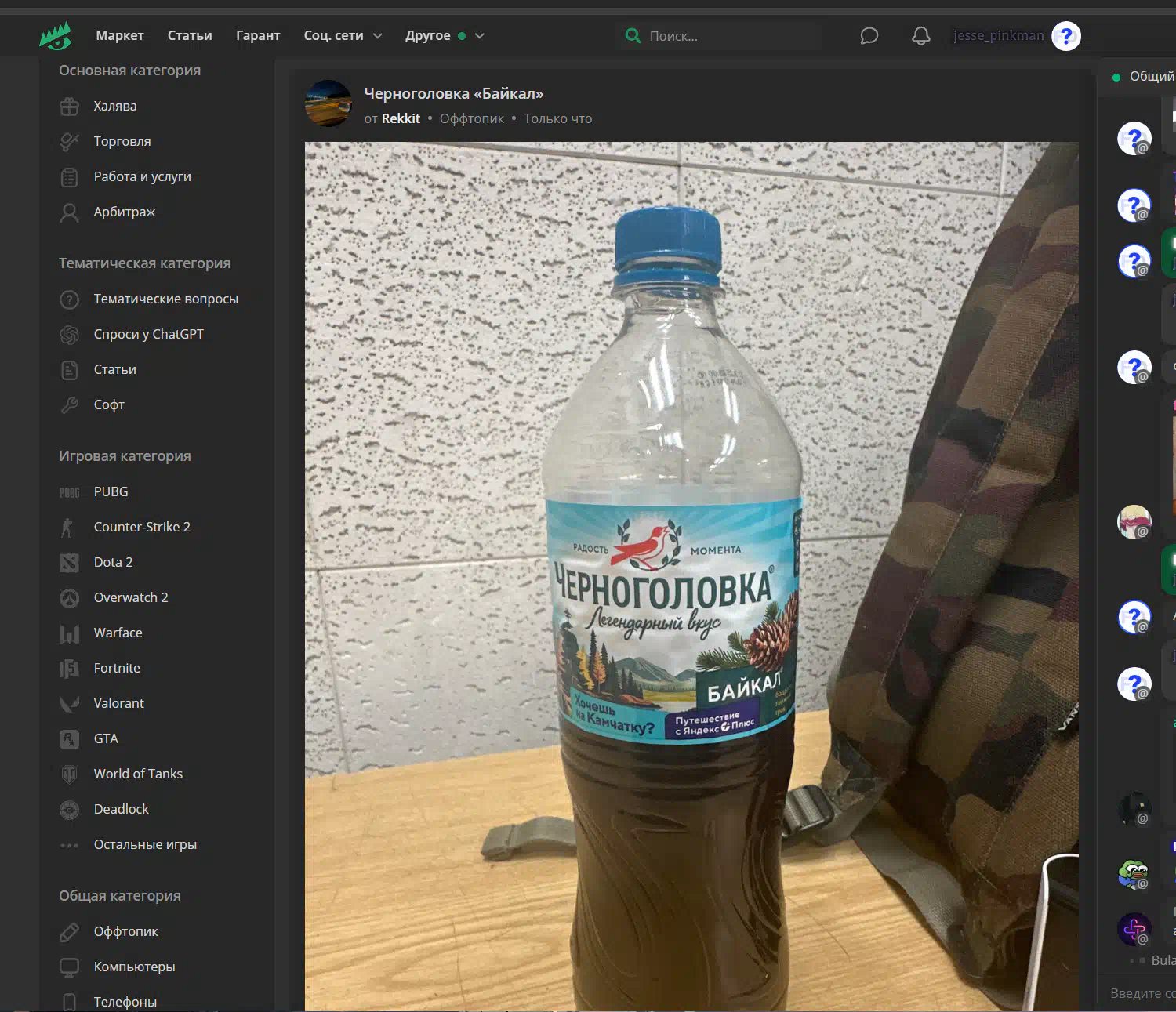This screenshot has width=1176, height=1012.
Task: Expand the Другое dropdown menu
Action: [x=445, y=35]
